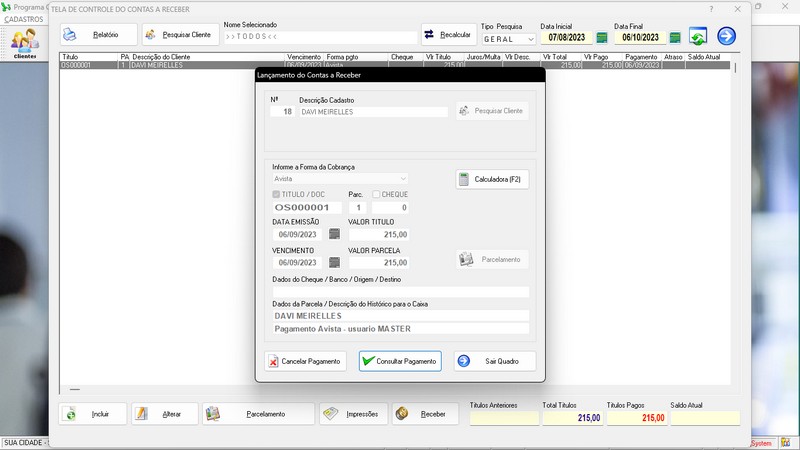Click the Incluir button
The width and height of the screenshot is (800, 450).
pos(92,414)
